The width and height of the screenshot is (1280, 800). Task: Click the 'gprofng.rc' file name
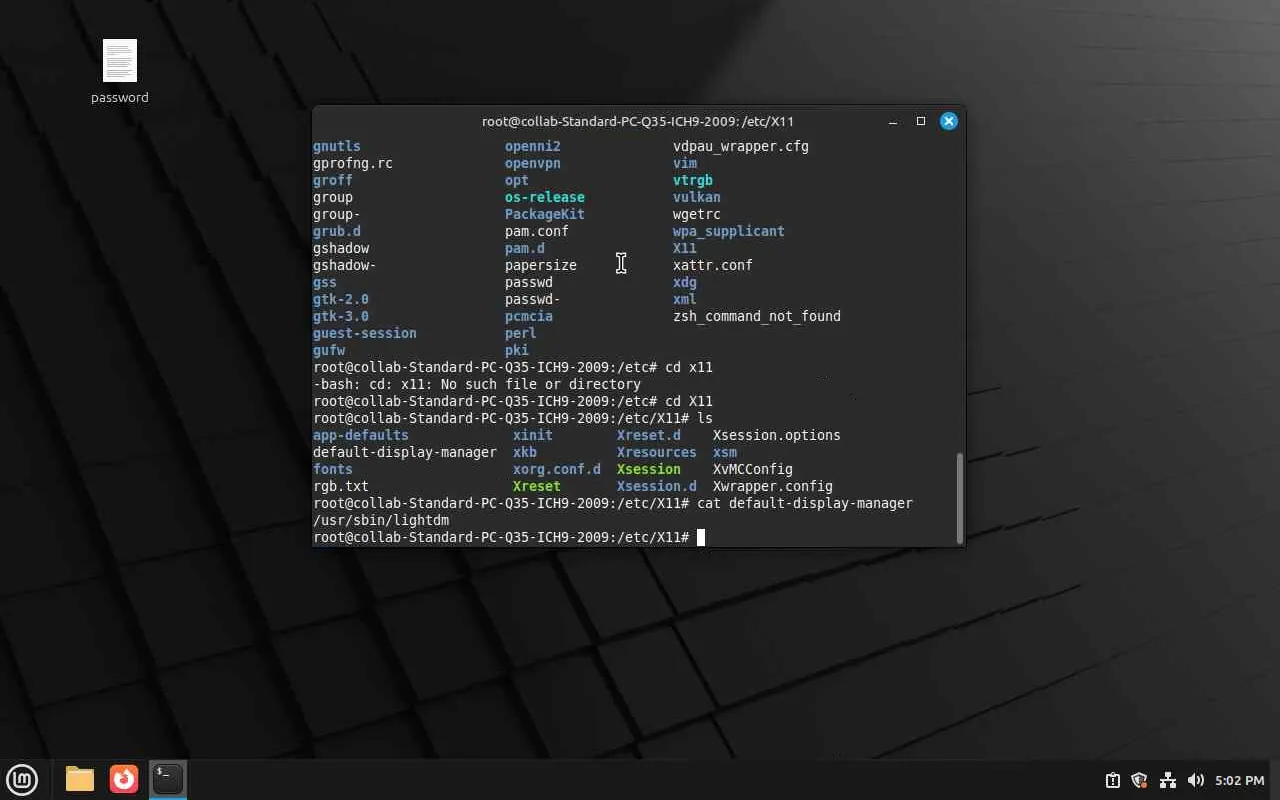click(353, 163)
